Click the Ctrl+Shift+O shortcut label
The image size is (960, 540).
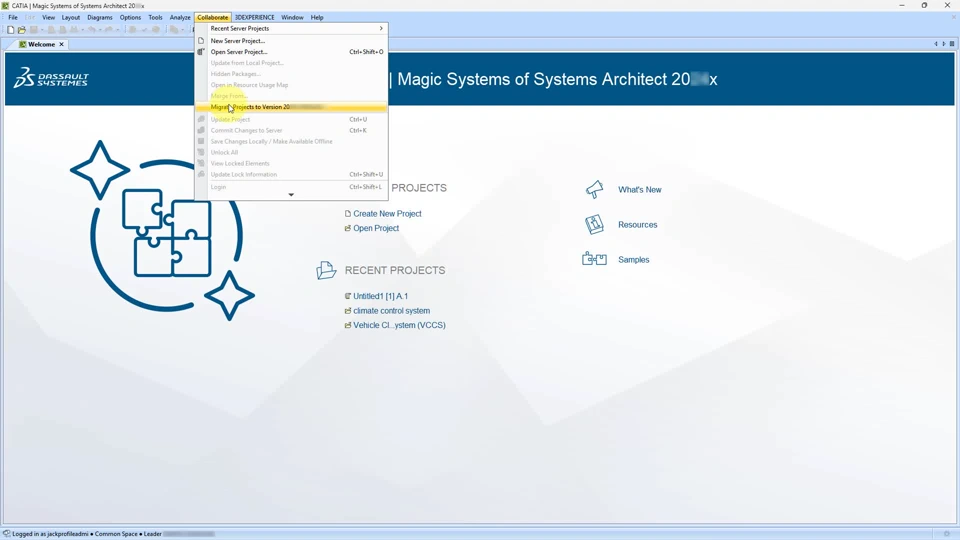[x=366, y=52]
